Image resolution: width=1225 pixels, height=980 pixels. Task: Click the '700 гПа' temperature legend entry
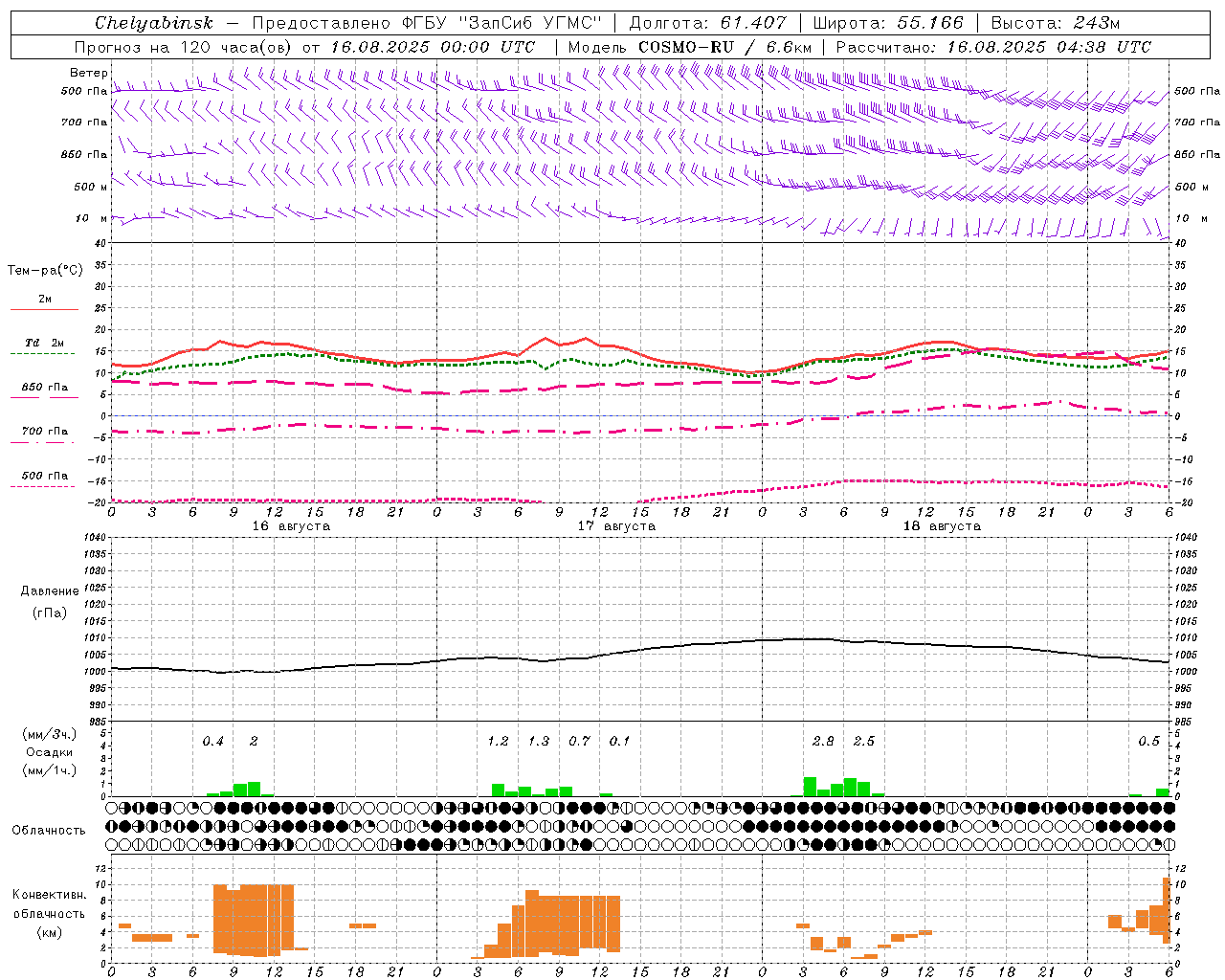(44, 435)
